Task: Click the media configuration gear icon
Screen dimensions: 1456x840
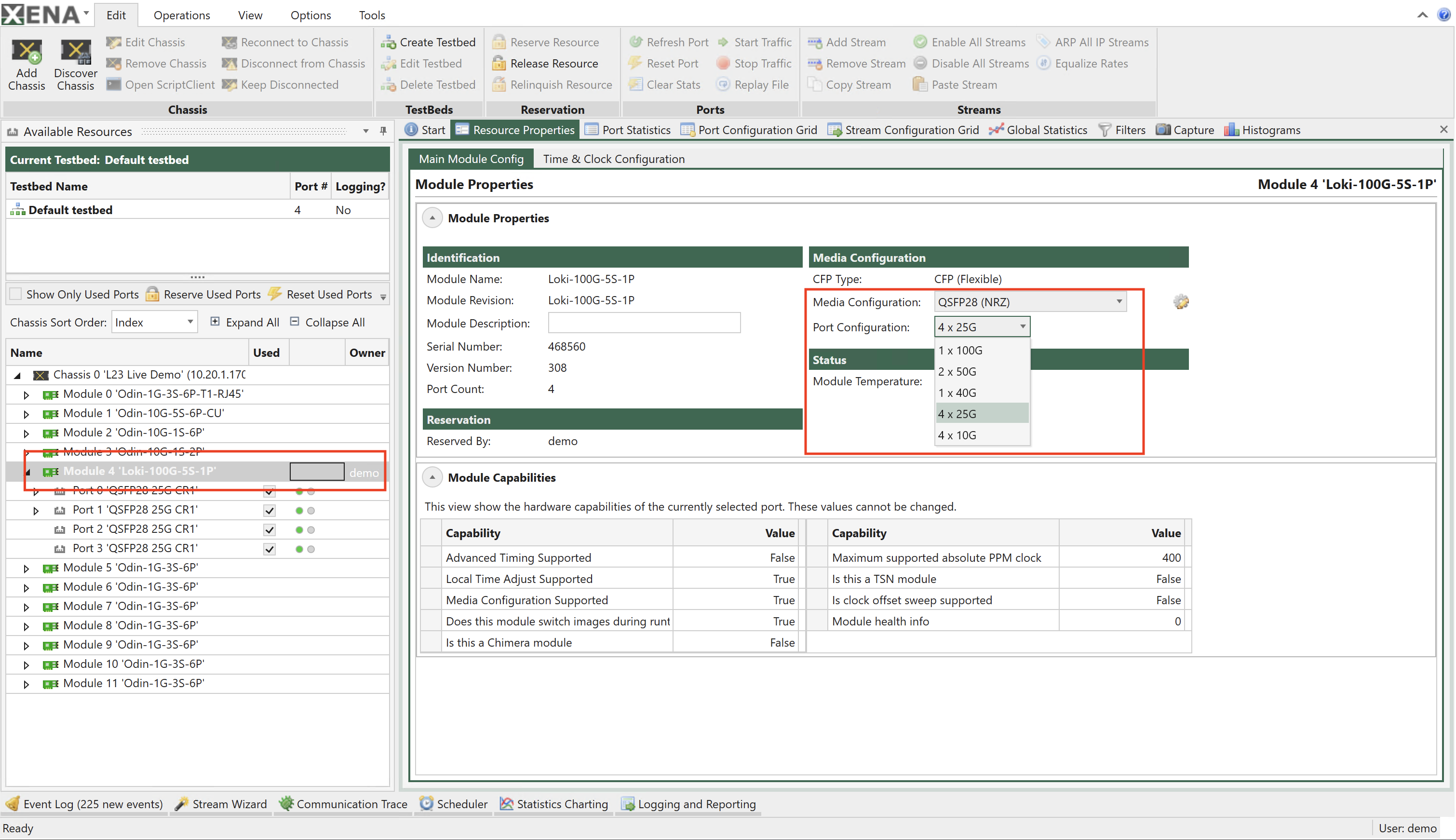Action: (1181, 302)
